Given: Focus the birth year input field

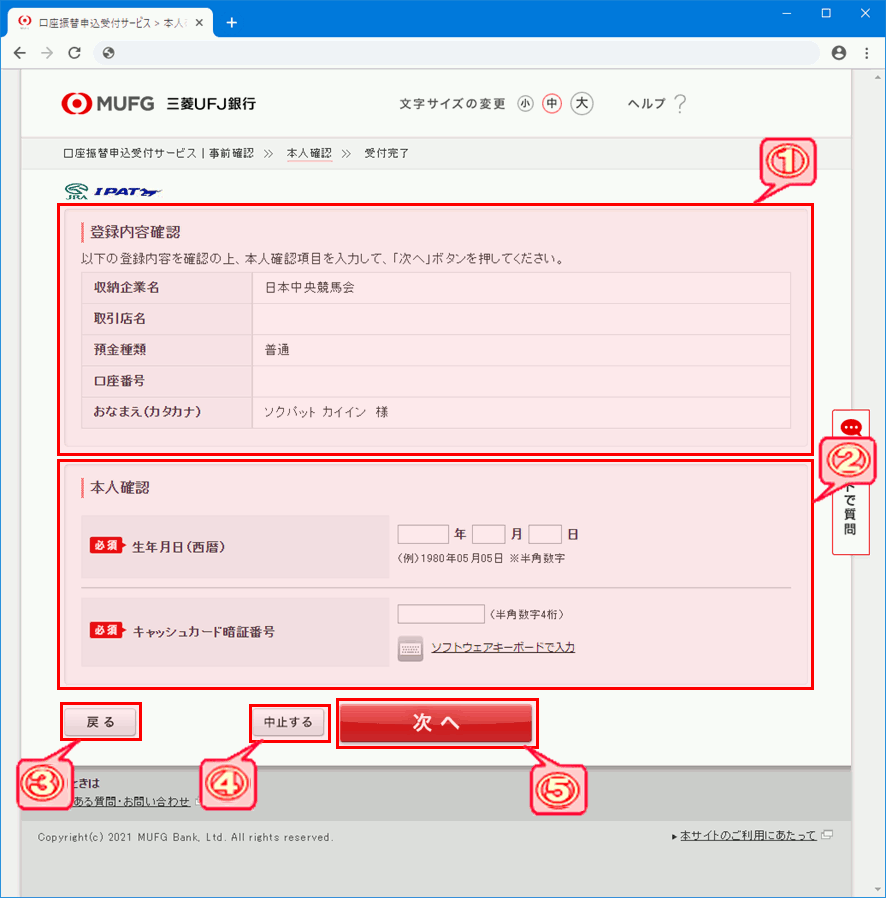Looking at the screenshot, I should coord(423,534).
